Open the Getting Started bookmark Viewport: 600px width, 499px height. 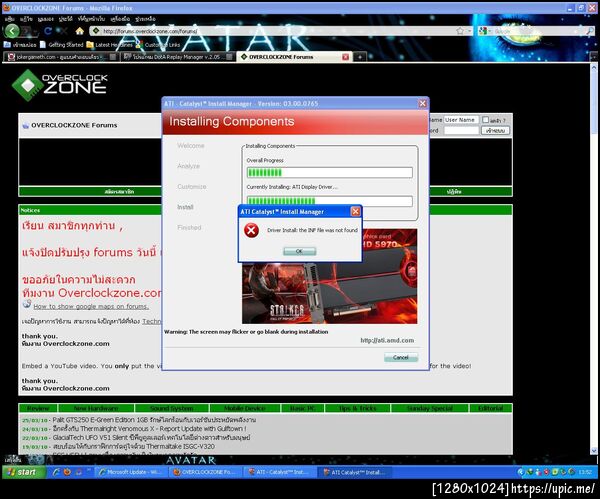click(x=62, y=45)
